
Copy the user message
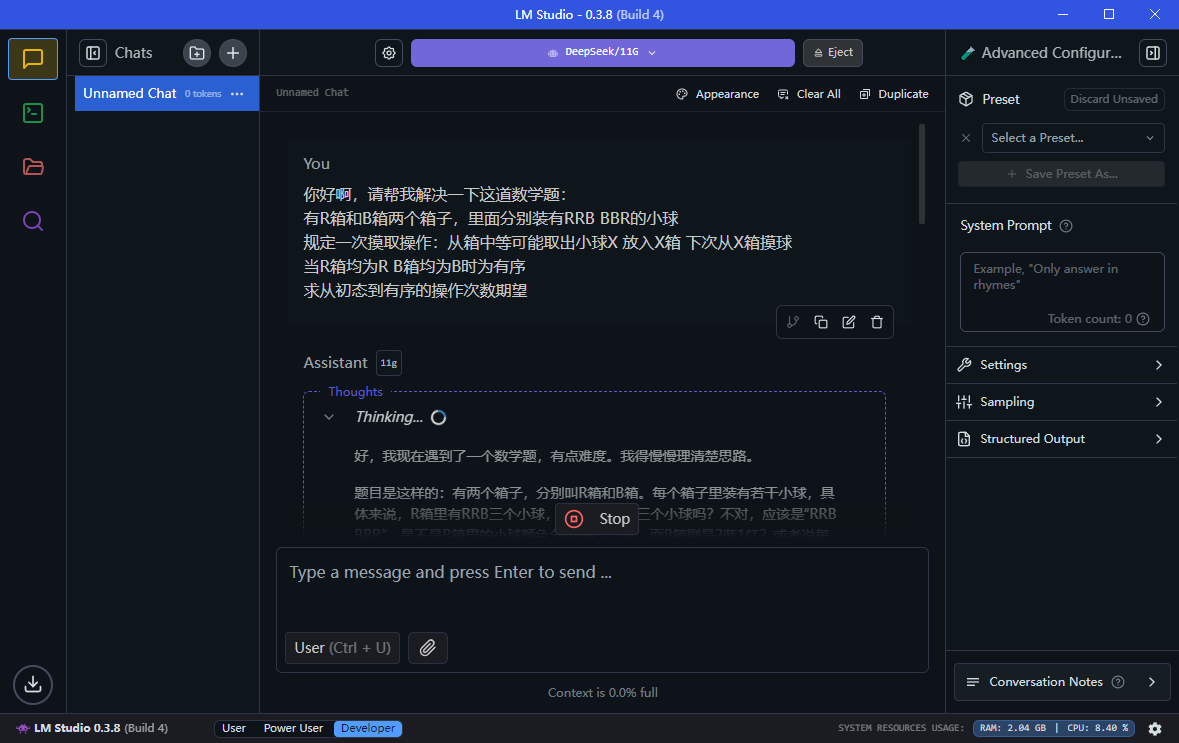821,322
